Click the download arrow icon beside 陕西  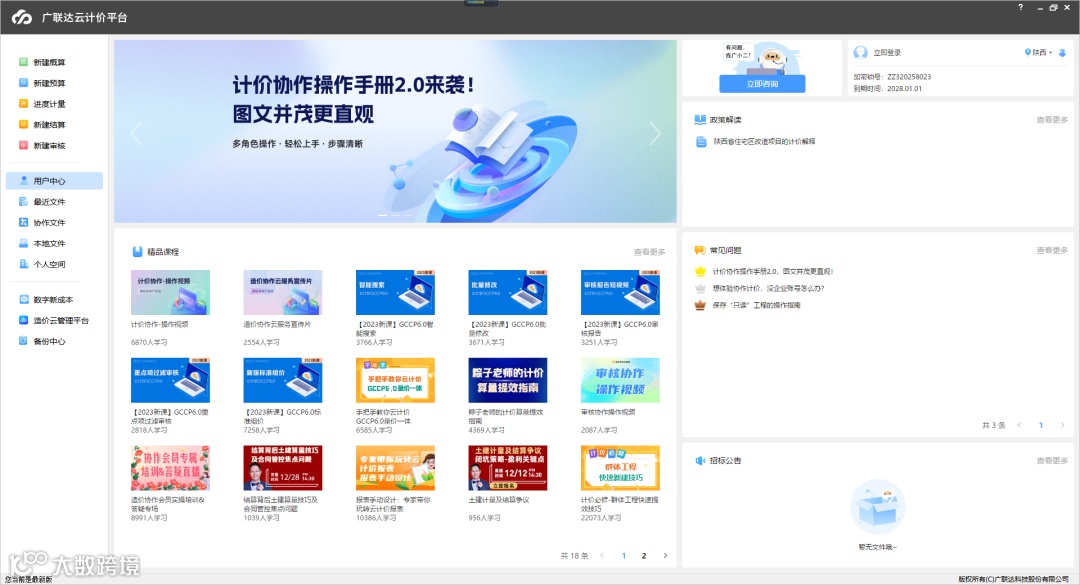(x=1062, y=52)
